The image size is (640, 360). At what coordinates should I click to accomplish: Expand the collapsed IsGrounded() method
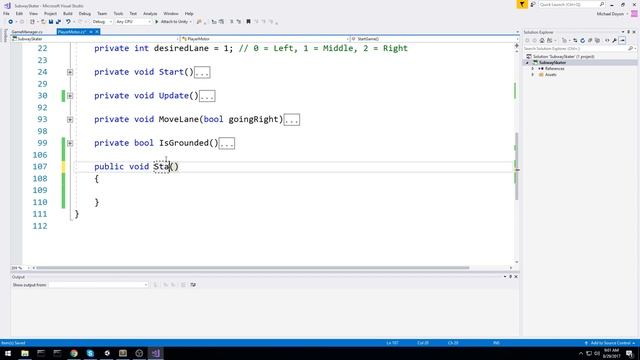click(x=70, y=143)
